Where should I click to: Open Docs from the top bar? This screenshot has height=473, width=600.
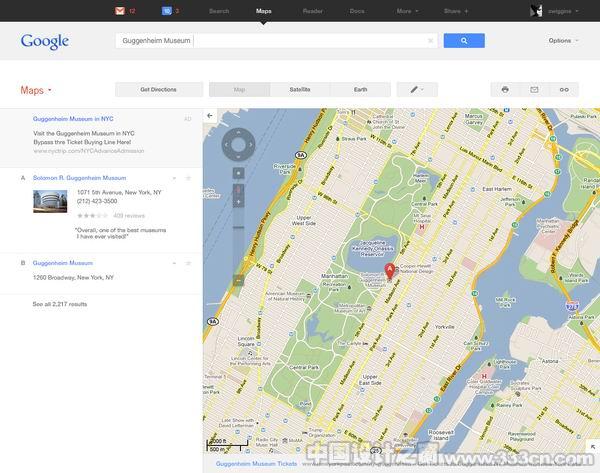[357, 11]
